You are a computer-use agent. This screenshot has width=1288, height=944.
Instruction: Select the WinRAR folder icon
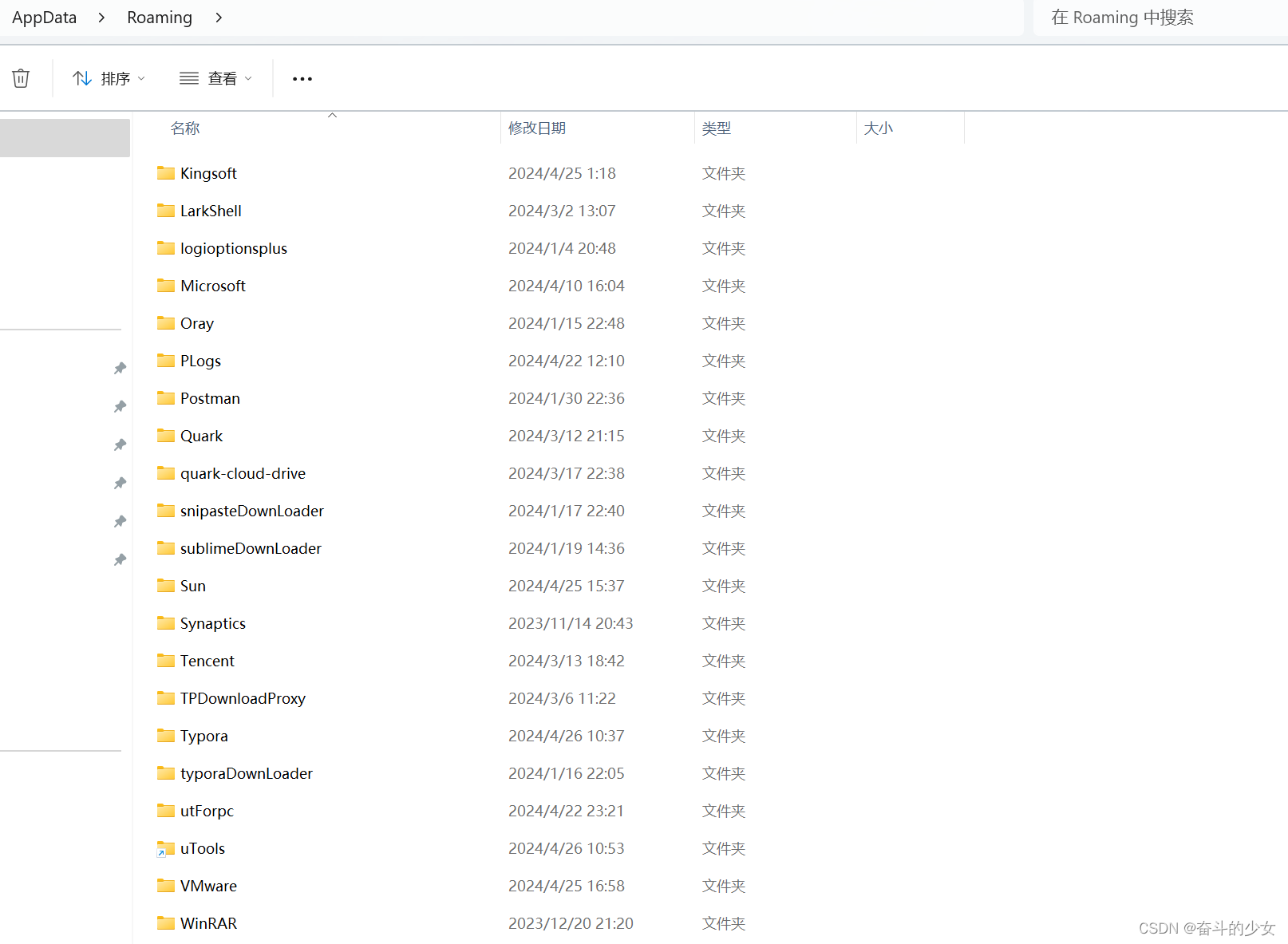tap(166, 923)
